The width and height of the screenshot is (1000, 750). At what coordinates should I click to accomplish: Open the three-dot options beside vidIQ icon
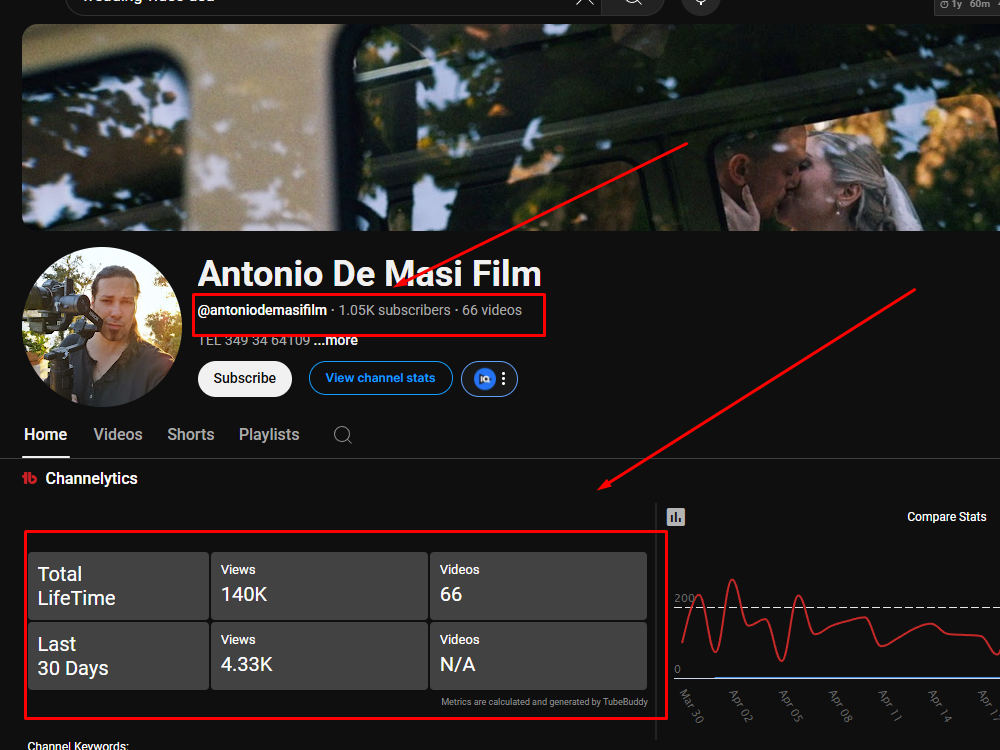click(504, 379)
